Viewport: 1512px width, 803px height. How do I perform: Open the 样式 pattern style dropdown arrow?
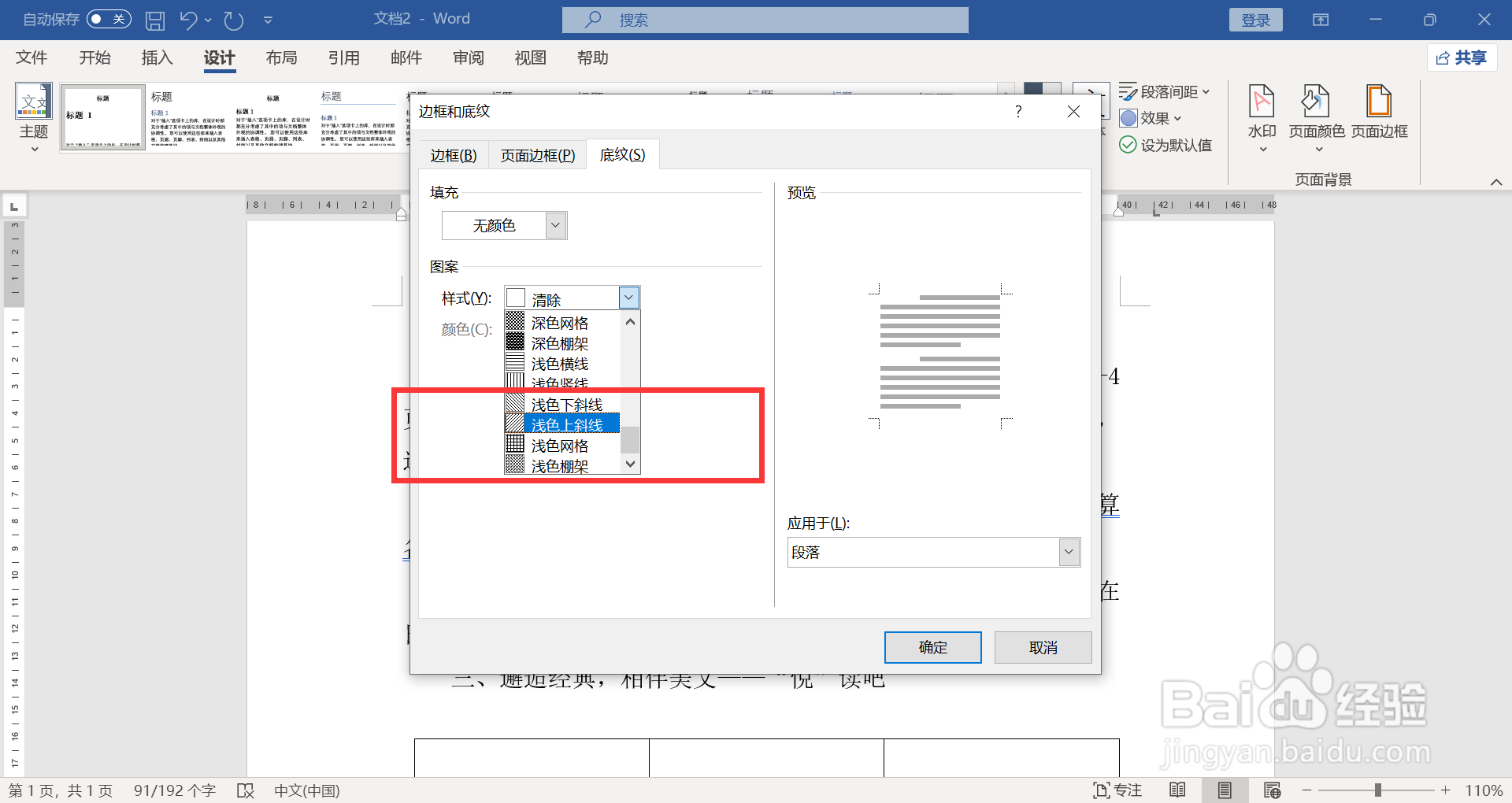tap(628, 298)
